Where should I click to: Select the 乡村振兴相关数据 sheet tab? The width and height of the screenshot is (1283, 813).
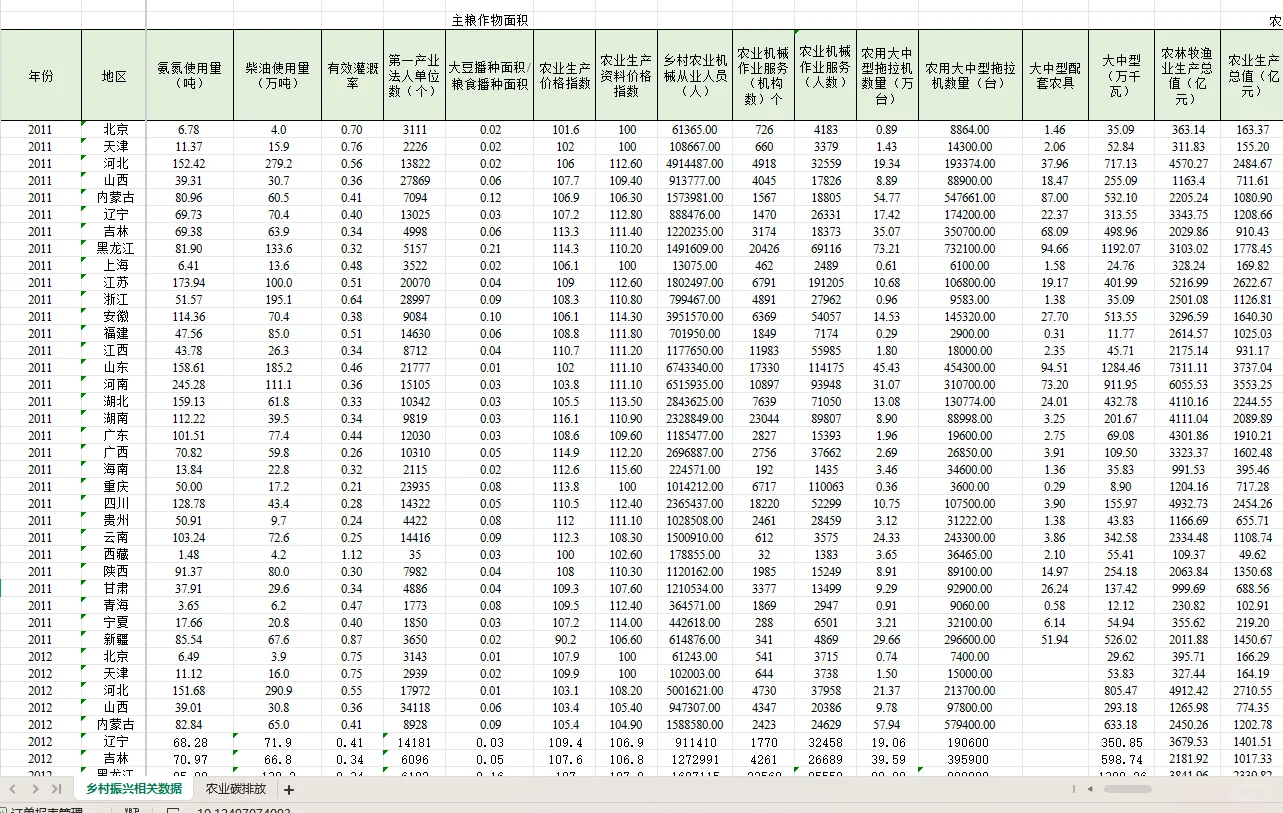click(135, 788)
